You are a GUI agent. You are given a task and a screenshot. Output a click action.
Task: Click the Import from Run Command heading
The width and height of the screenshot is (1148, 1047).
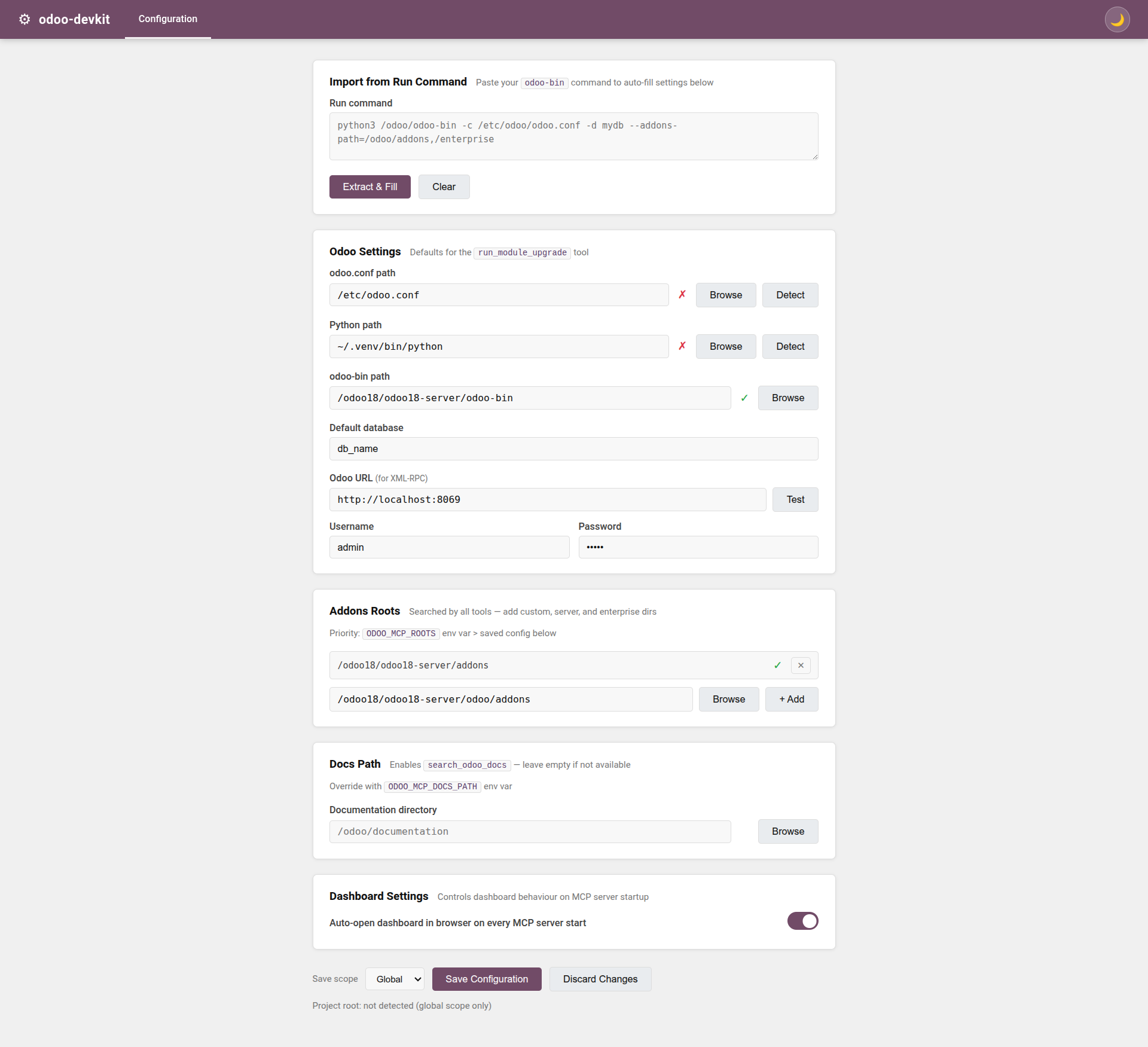click(398, 82)
